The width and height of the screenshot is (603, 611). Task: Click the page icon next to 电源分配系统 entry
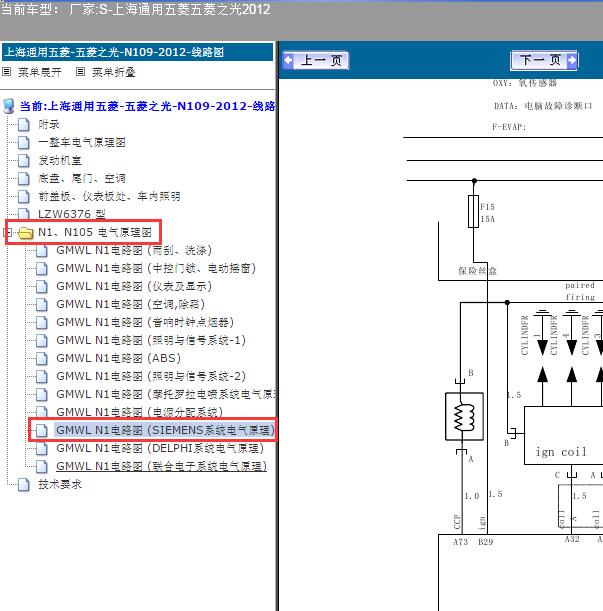point(42,412)
